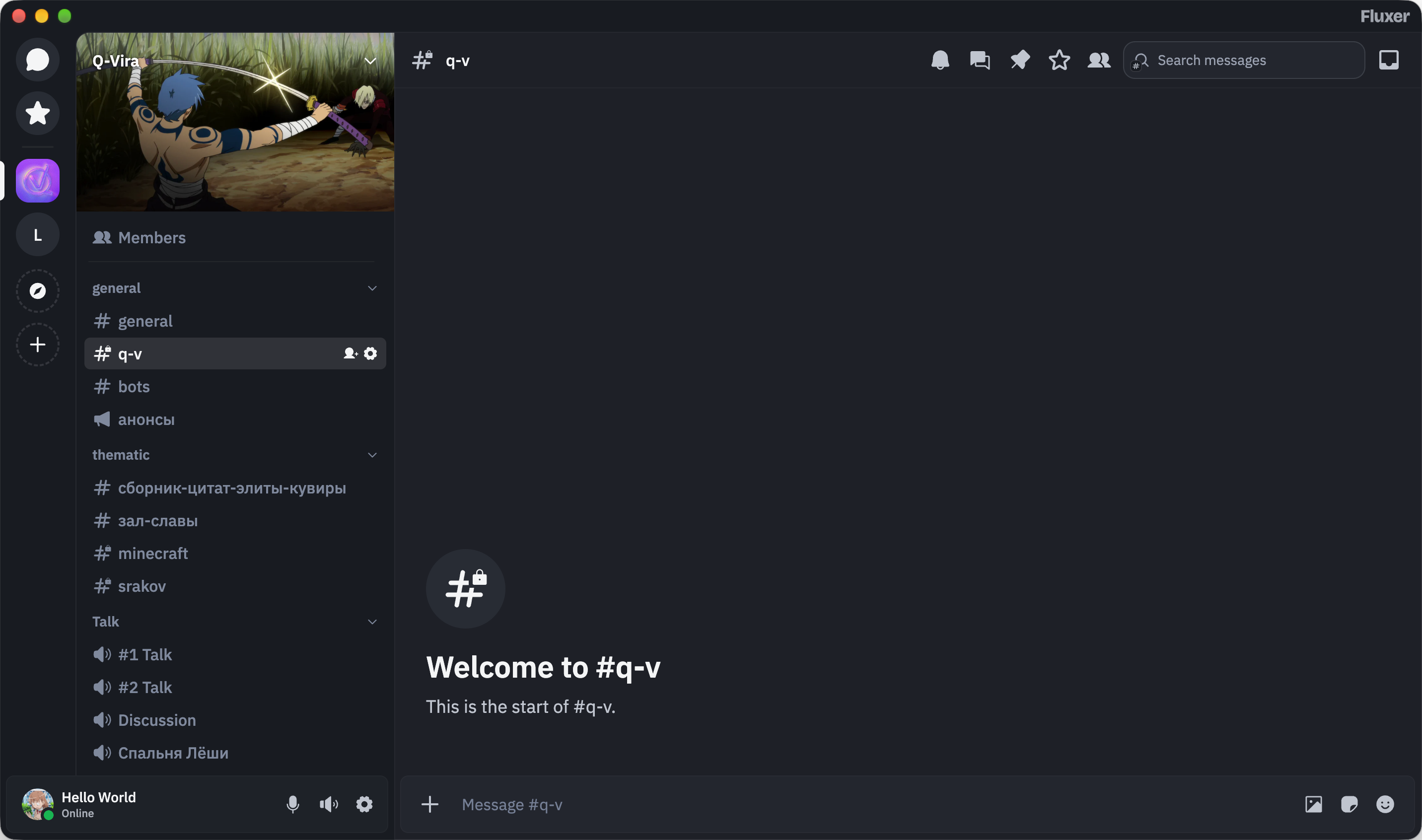Click the attachment plus in message bar
1422x840 pixels.
click(x=429, y=804)
